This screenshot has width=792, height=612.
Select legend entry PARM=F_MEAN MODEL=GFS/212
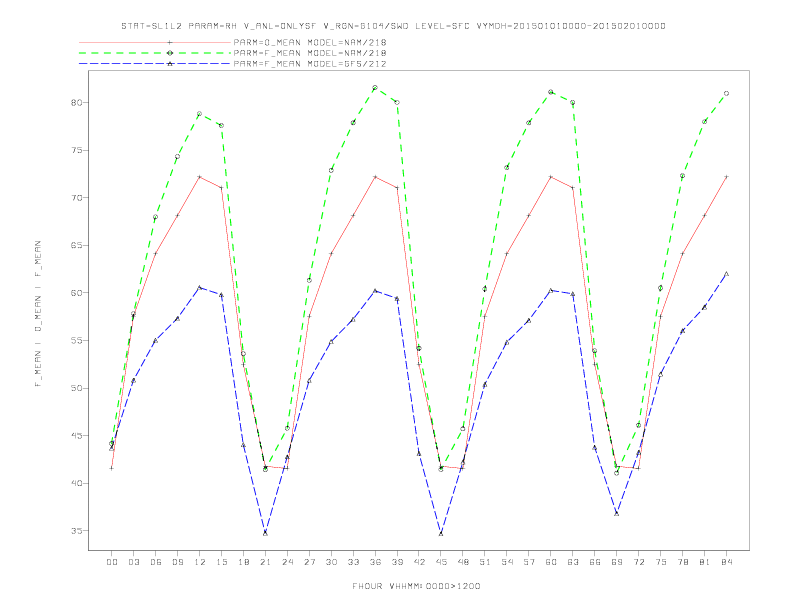click(x=310, y=64)
